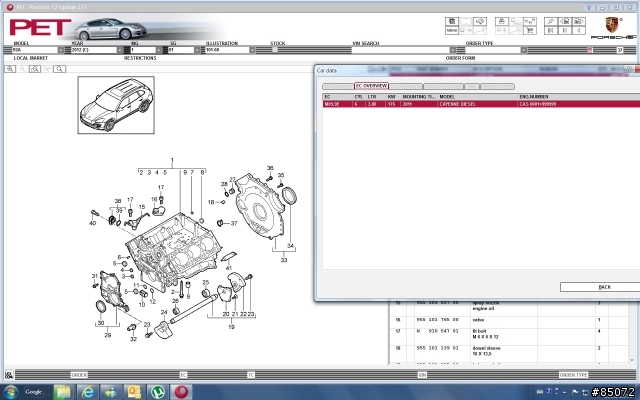Click the Cayenne thumbnail image above the diagram
640x400 pixels.
point(116,105)
